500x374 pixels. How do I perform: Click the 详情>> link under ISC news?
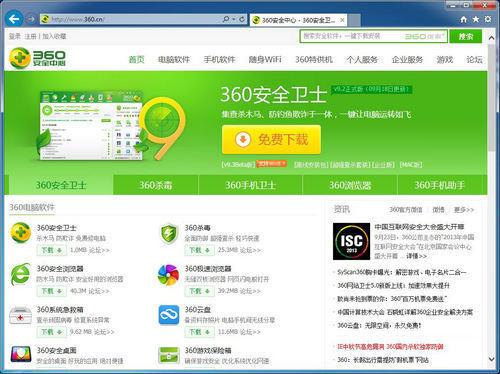pyautogui.click(x=416, y=256)
